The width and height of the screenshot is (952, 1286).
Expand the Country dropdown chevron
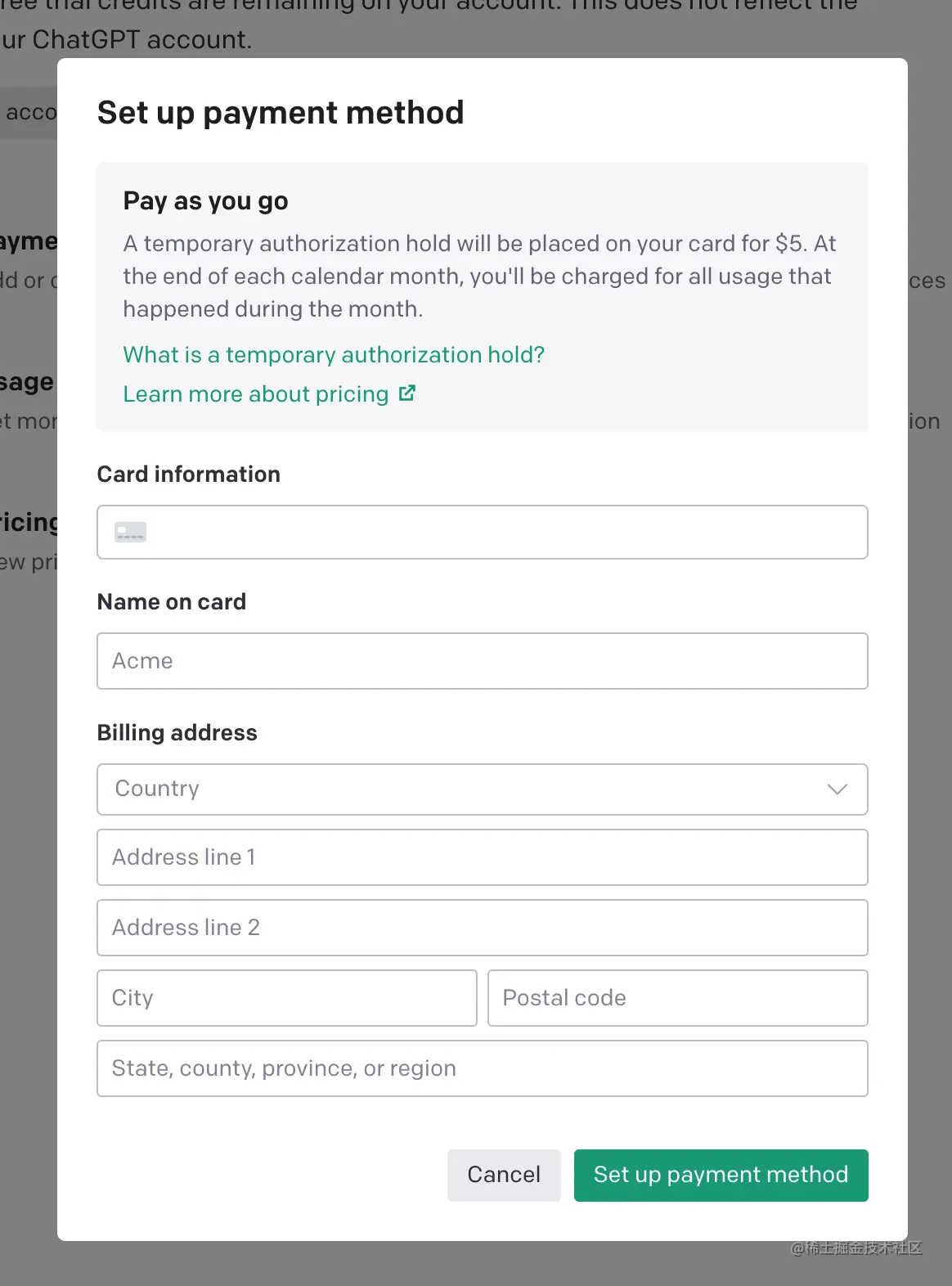coord(837,789)
